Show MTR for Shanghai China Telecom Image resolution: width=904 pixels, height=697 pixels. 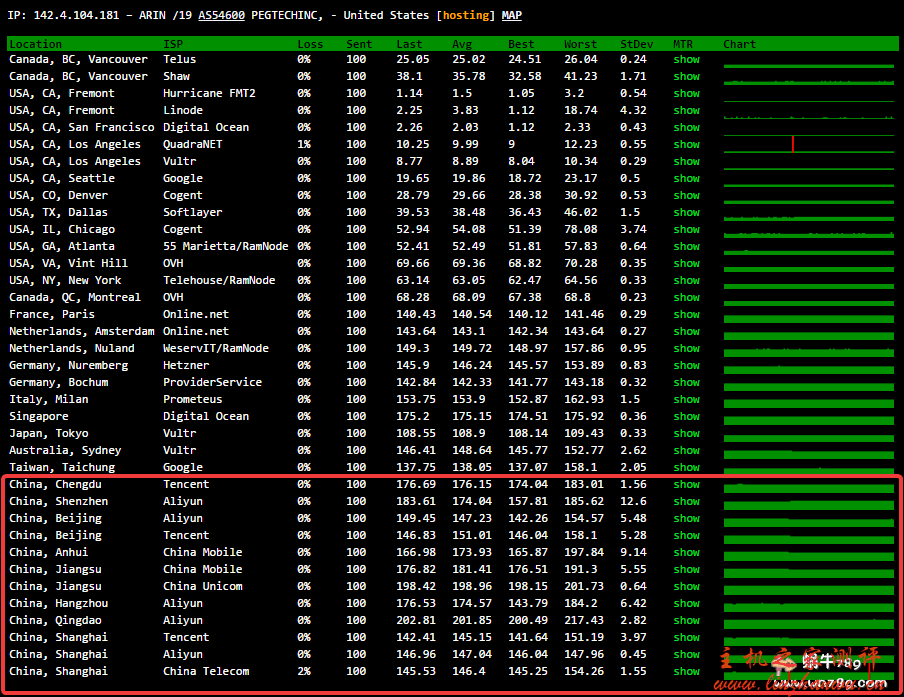pyautogui.click(x=686, y=672)
